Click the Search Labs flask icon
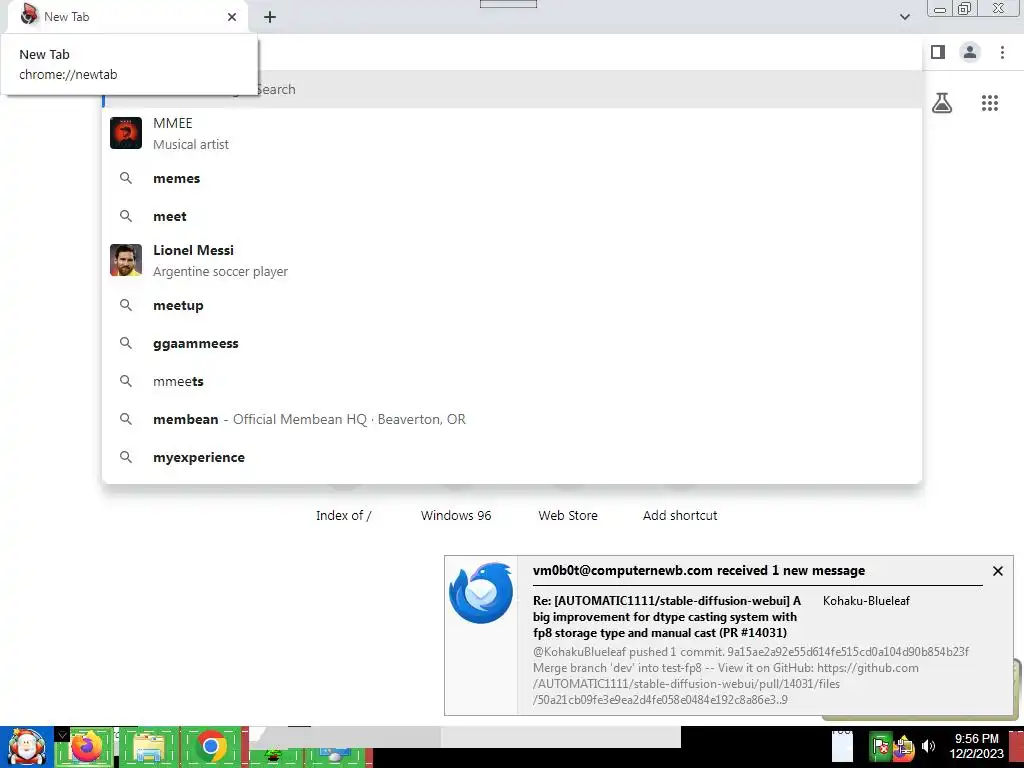Image resolution: width=1024 pixels, height=768 pixels. click(x=942, y=103)
